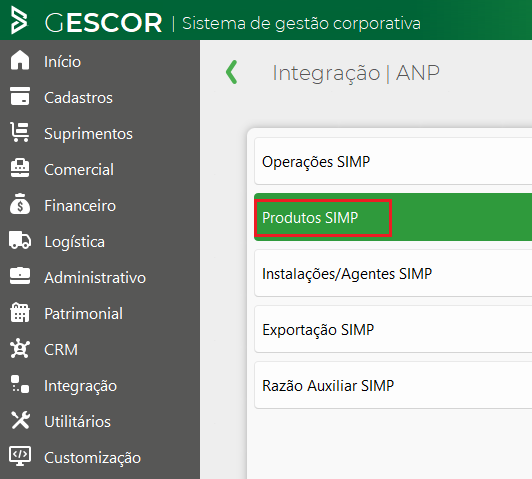Open the Cadastros archive box icon

(20, 96)
